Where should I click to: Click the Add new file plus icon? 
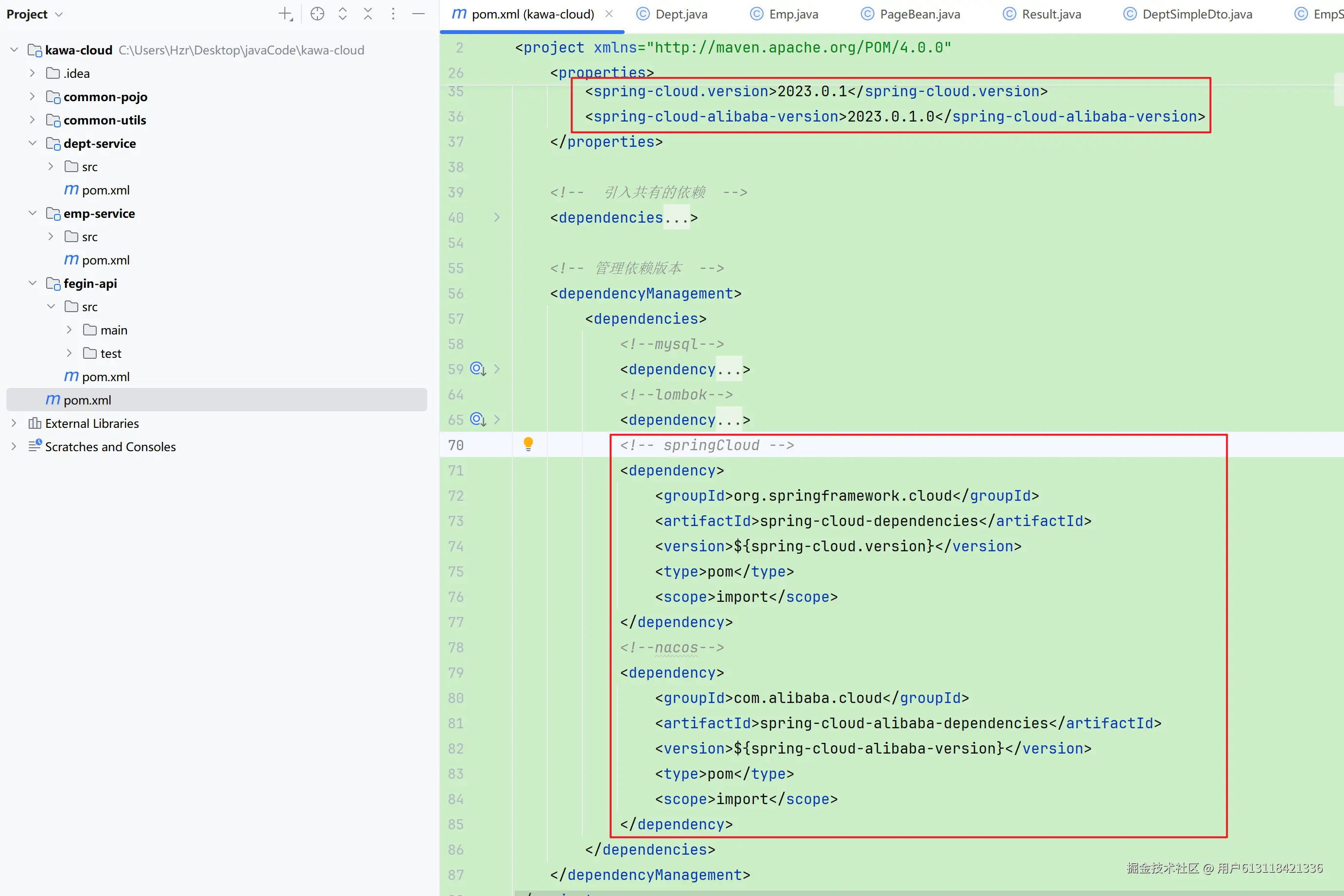[285, 14]
